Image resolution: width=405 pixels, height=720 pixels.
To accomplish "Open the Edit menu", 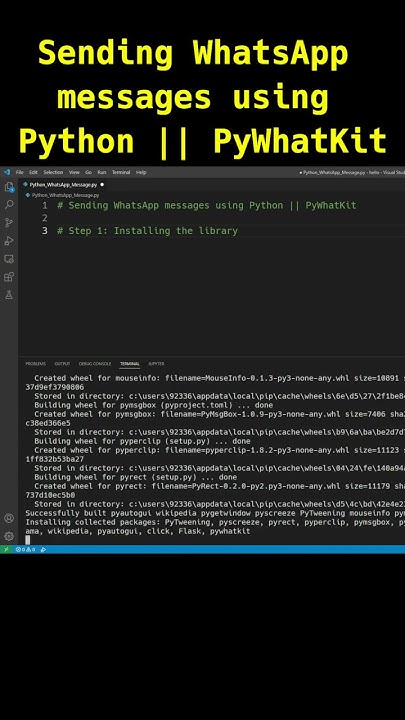I will pos(34,172).
